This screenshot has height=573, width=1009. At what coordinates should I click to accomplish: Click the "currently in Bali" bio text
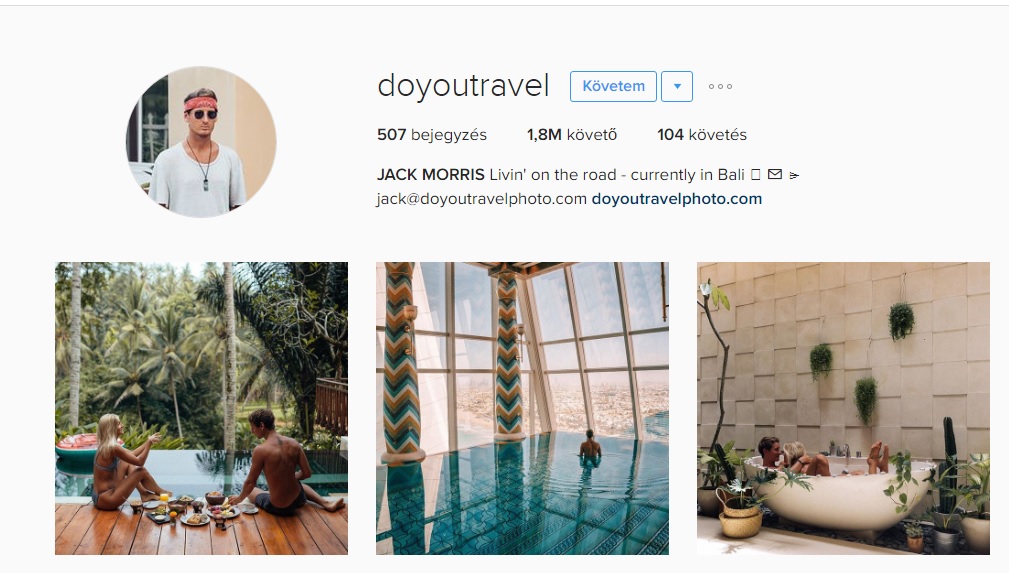coord(687,174)
